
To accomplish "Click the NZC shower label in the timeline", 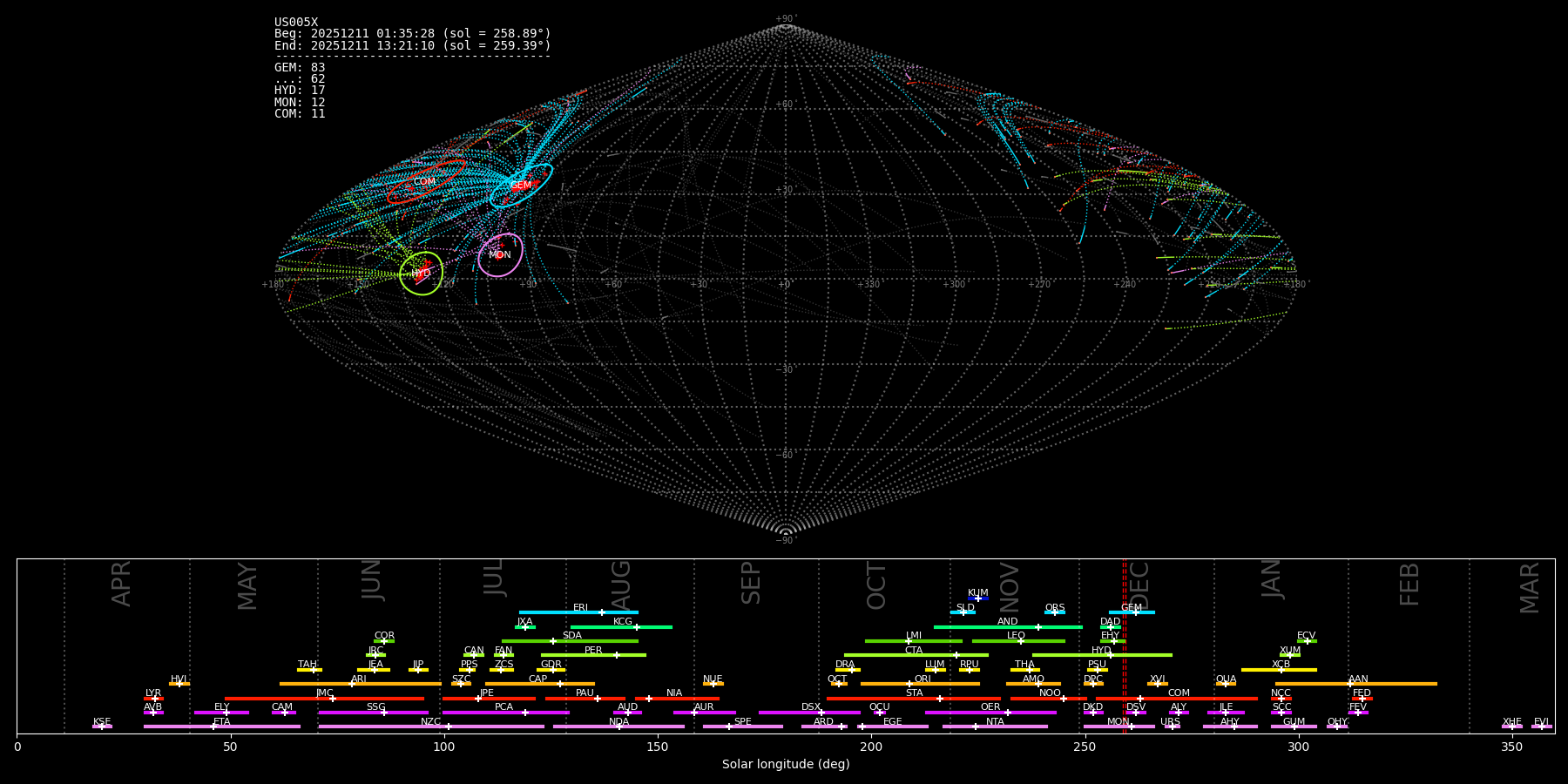I will click(430, 722).
